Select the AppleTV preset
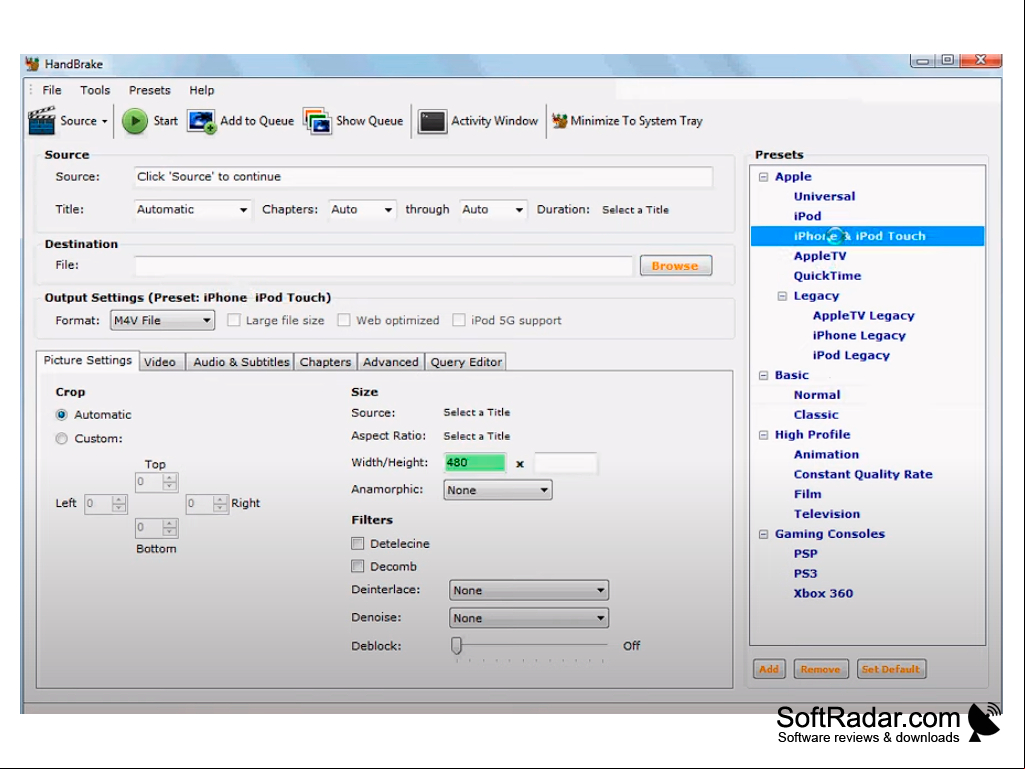This screenshot has width=1025, height=769. (x=820, y=256)
